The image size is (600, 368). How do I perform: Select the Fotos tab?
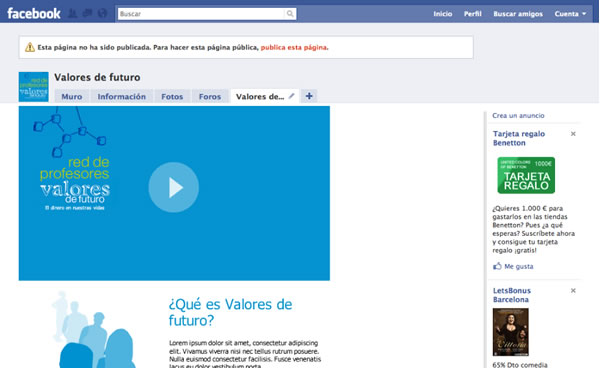pyautogui.click(x=172, y=96)
